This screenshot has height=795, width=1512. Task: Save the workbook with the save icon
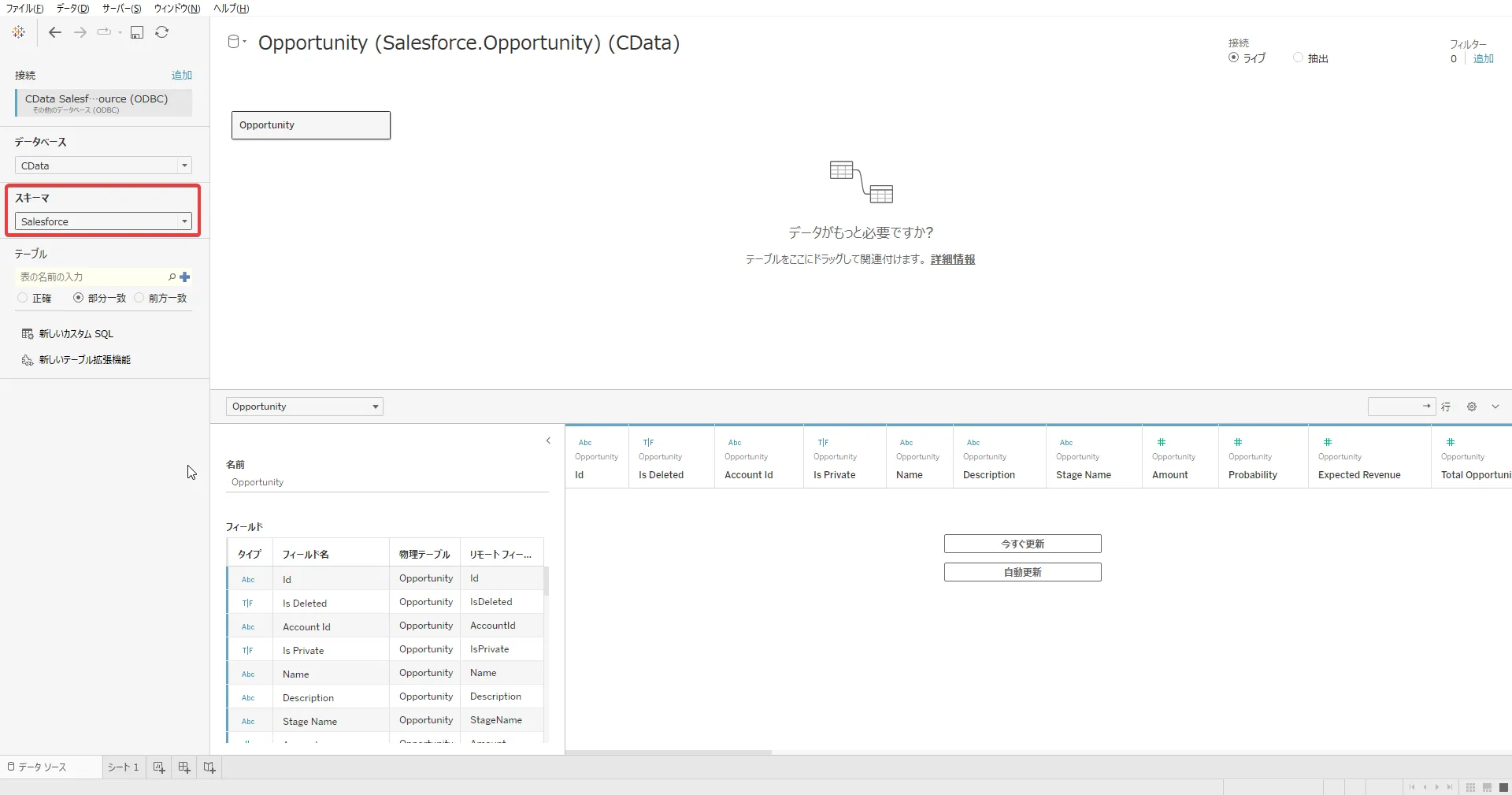tap(137, 32)
